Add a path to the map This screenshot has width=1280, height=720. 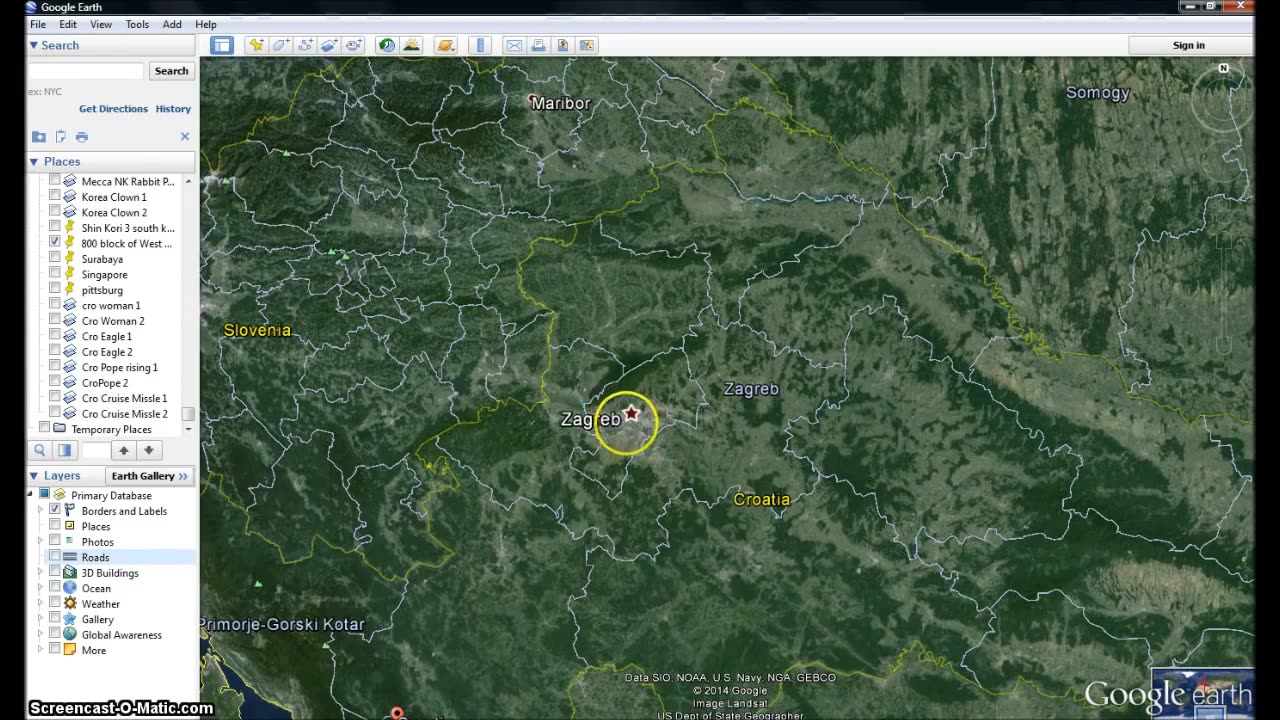pyautogui.click(x=305, y=45)
